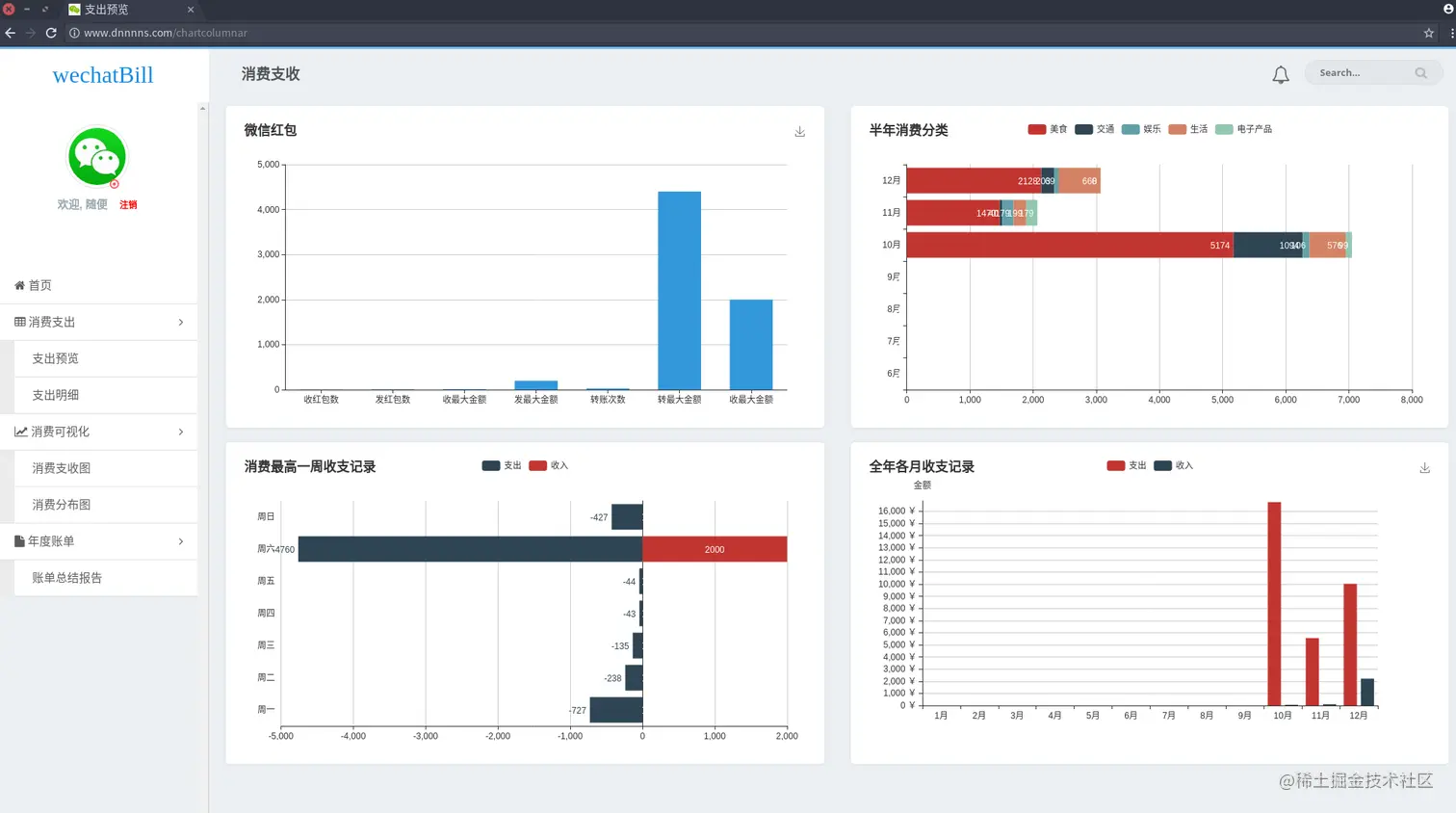
Task: Click the 微信红包 chart title
Action: tap(271, 130)
